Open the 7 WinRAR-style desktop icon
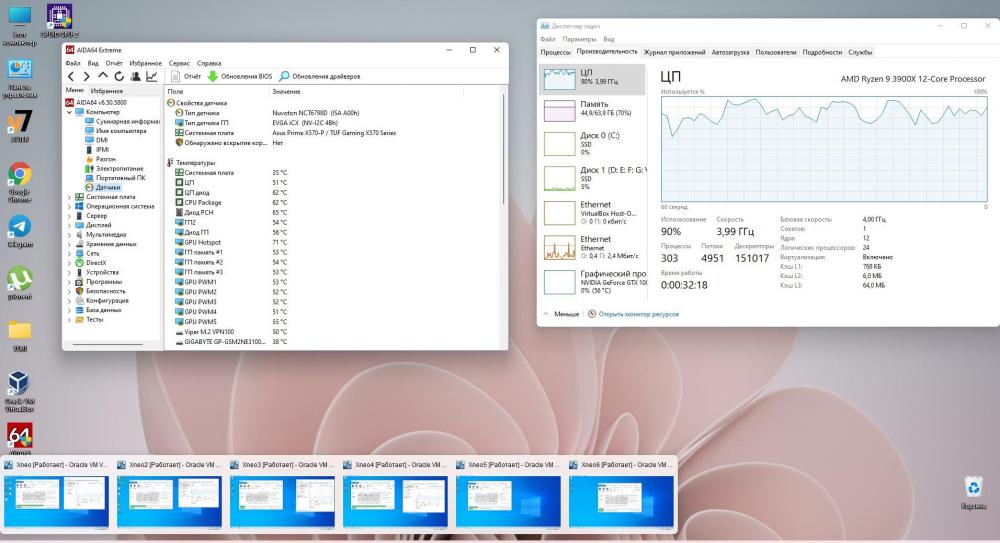Screen dimensions: 1000x543 click(20, 121)
